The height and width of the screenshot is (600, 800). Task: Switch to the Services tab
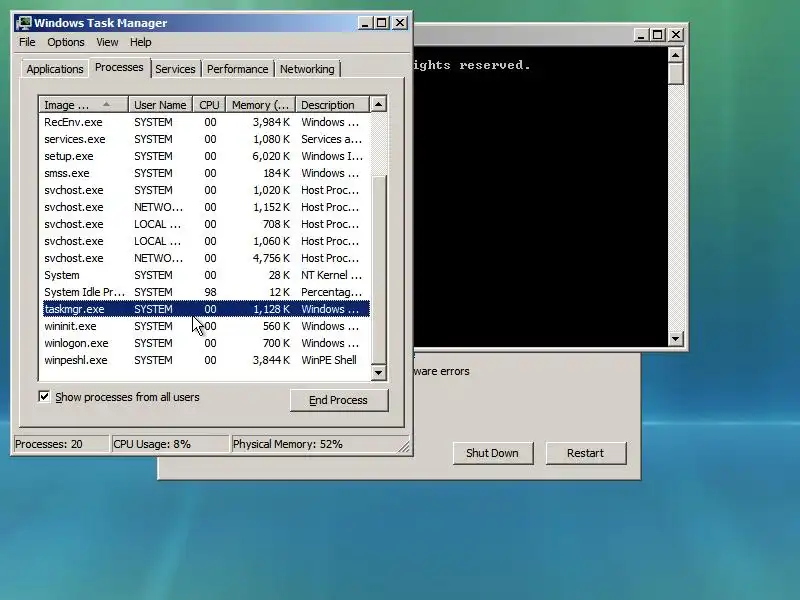click(x=175, y=69)
